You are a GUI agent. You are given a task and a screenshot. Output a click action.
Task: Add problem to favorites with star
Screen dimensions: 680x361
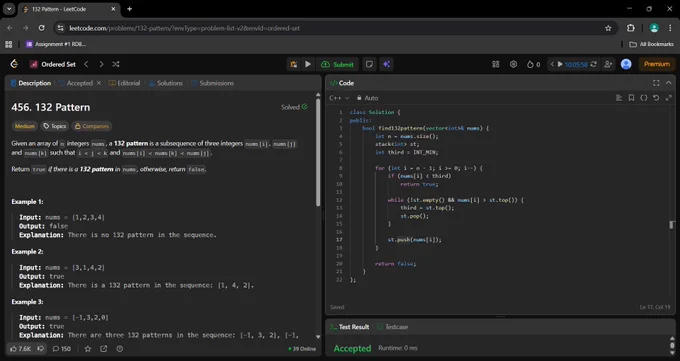click(88, 348)
